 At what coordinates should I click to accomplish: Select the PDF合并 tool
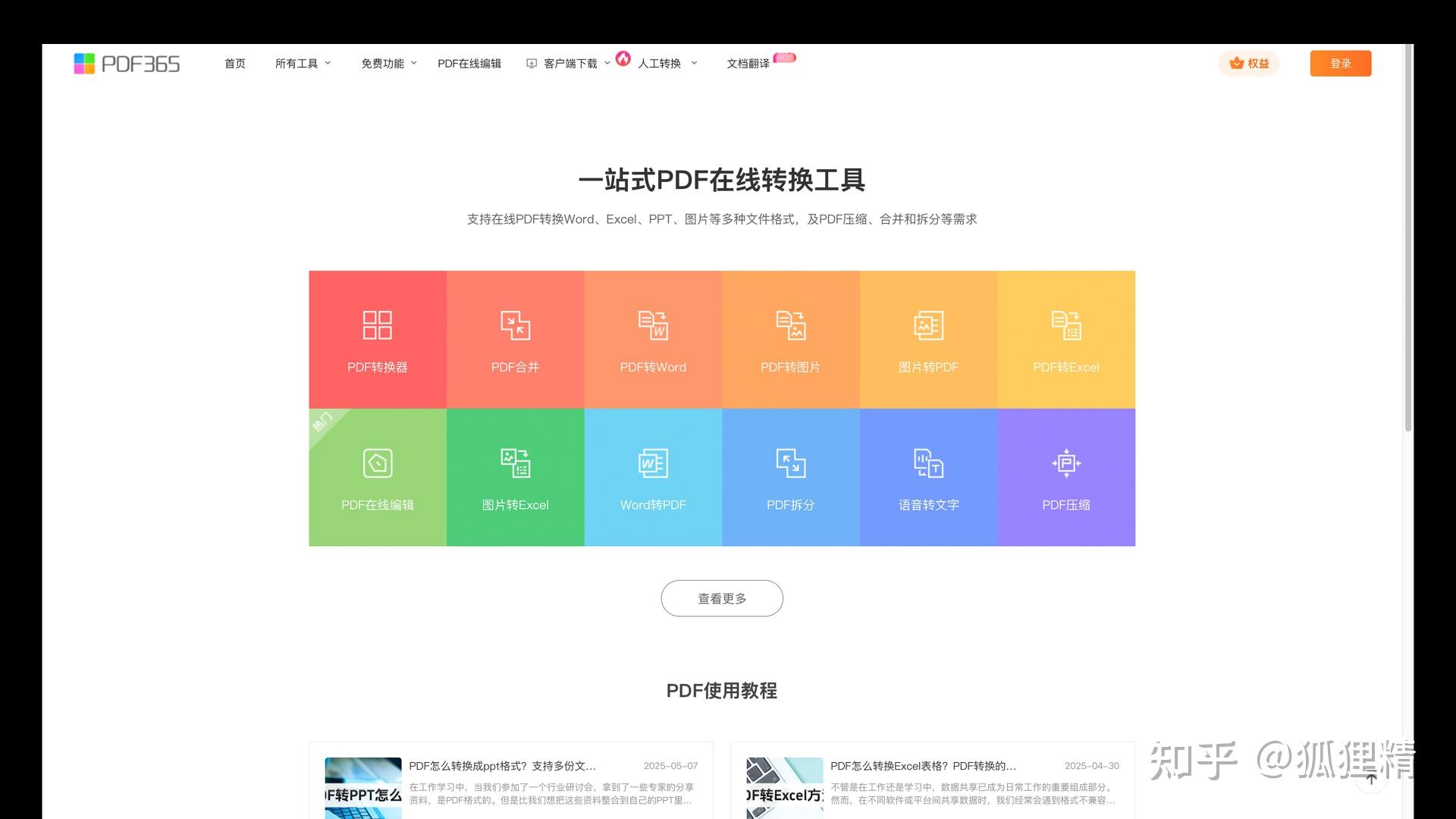pos(515,339)
